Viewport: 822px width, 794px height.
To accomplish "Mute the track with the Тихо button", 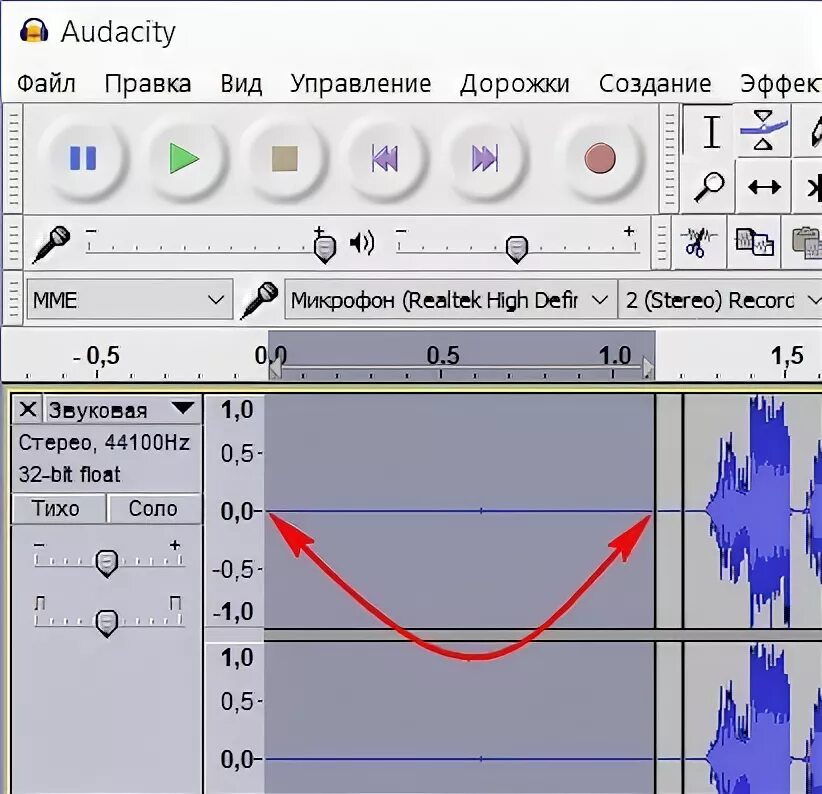I will click(58, 508).
